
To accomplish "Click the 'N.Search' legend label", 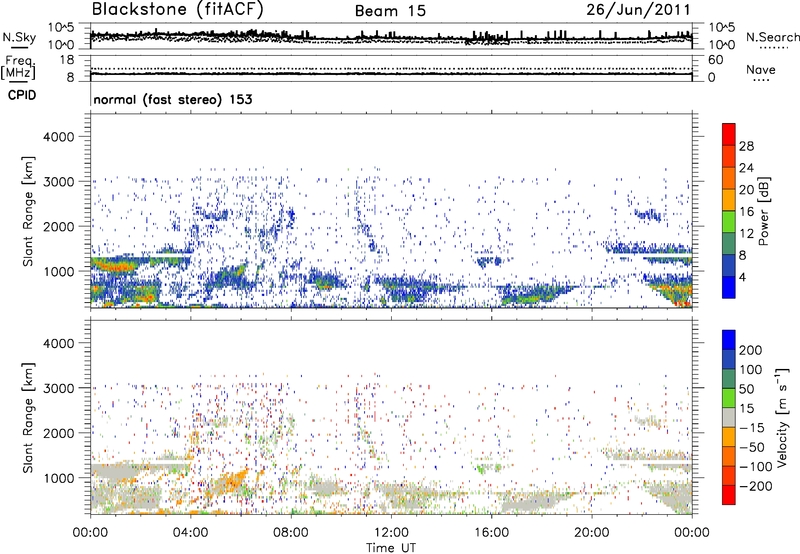I will (773, 37).
